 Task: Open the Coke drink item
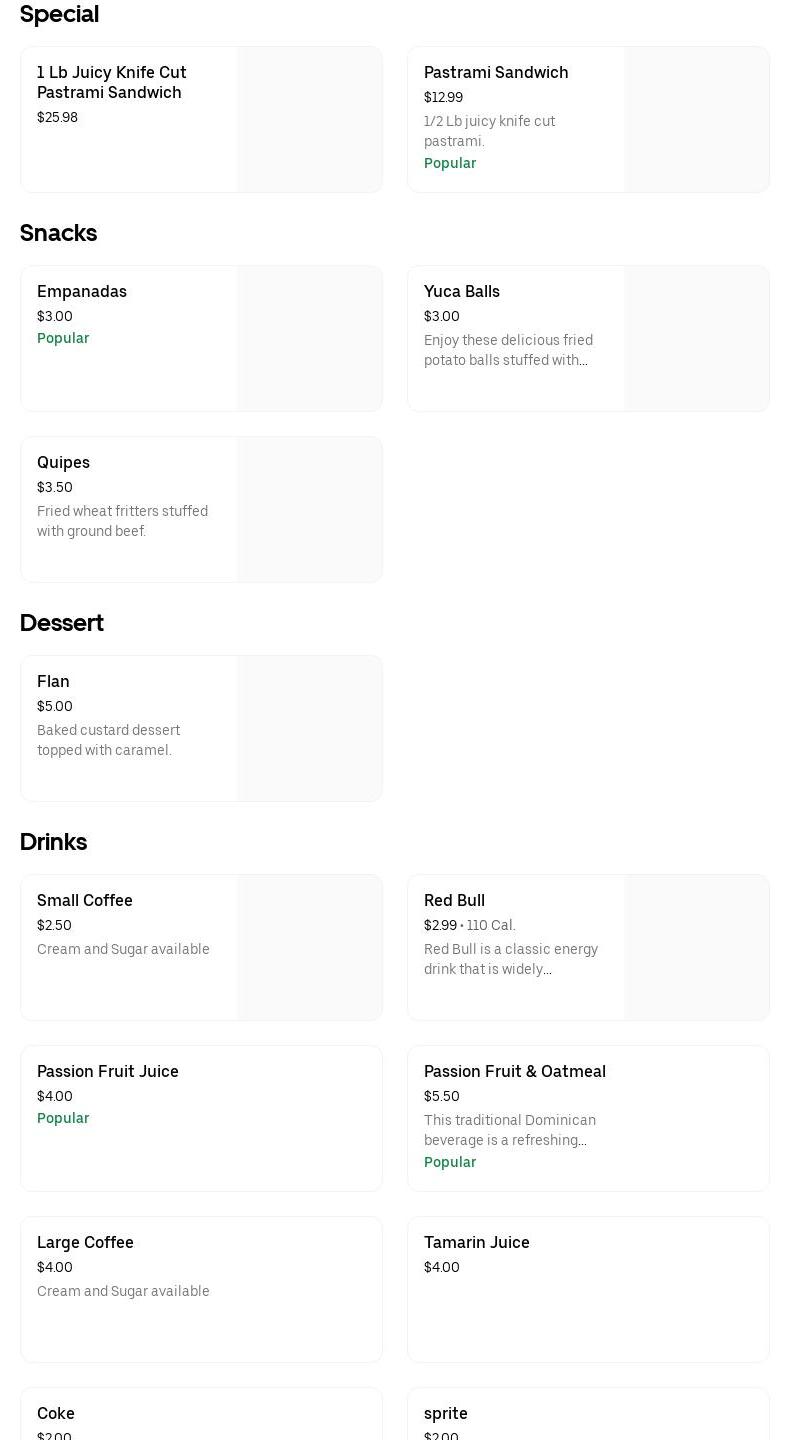click(x=56, y=1413)
